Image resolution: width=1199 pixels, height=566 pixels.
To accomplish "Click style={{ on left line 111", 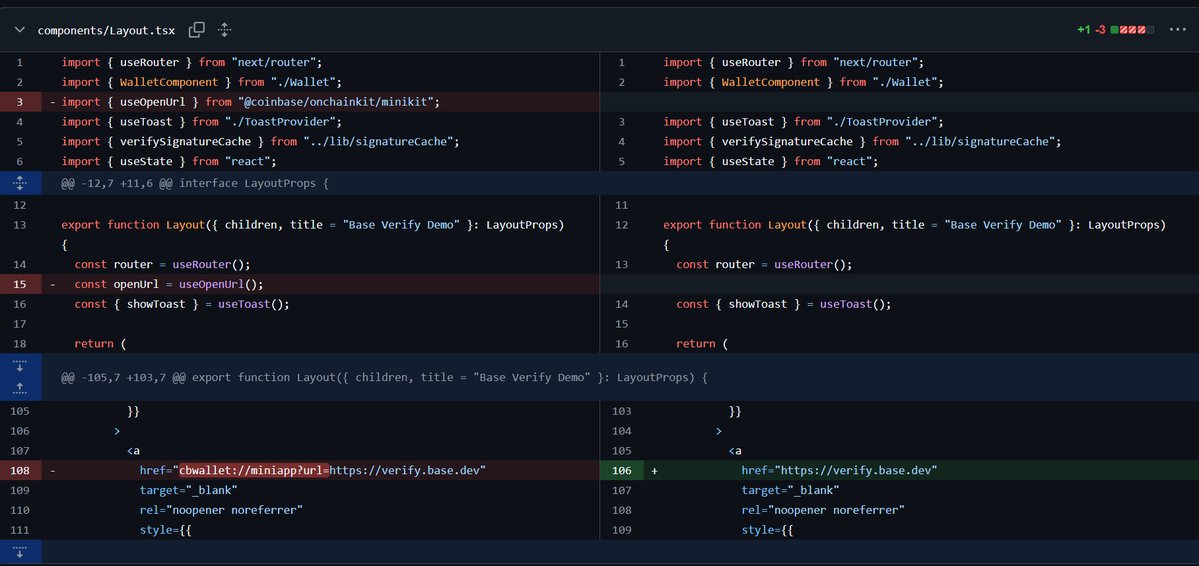I will point(165,530).
